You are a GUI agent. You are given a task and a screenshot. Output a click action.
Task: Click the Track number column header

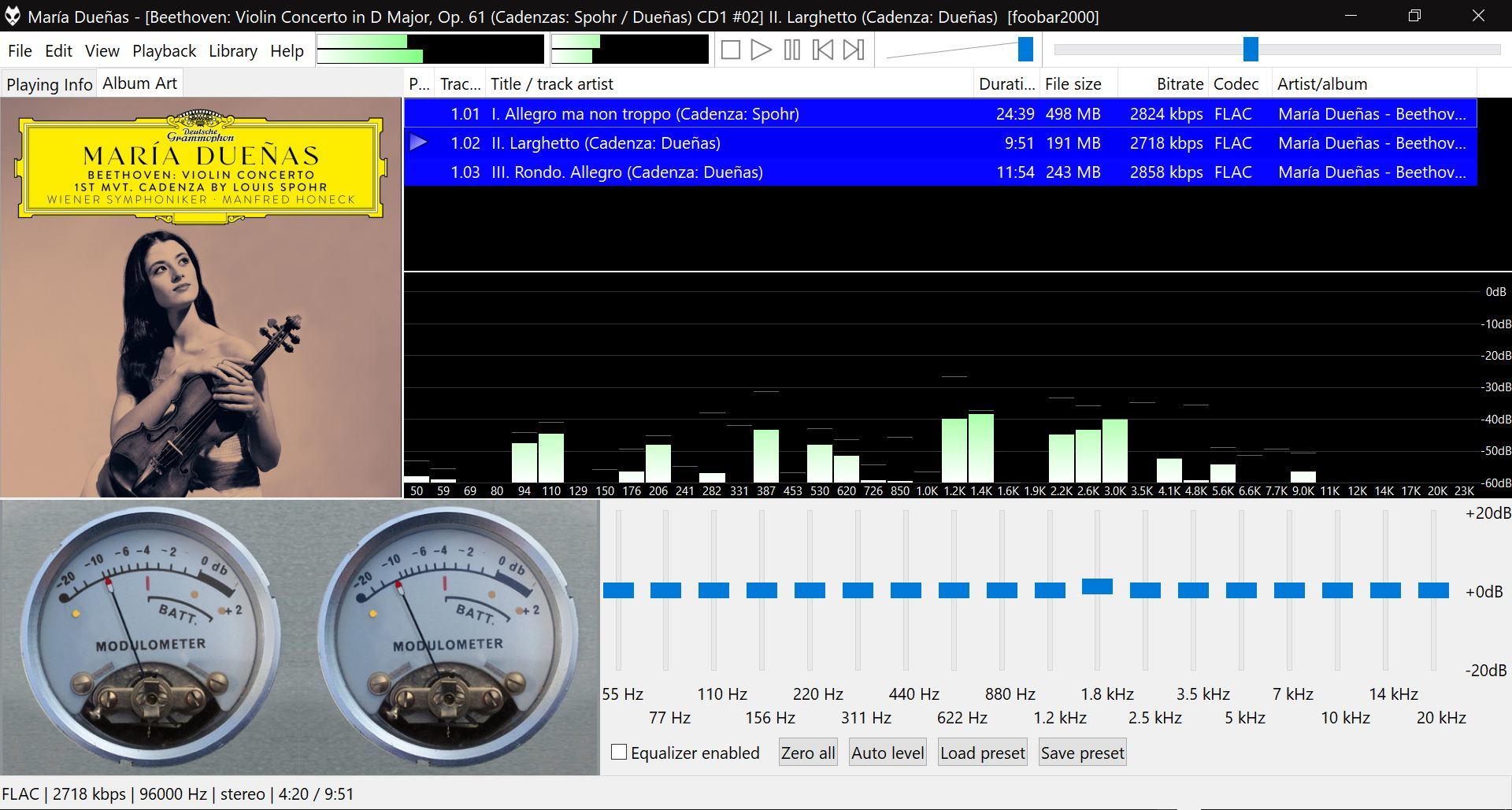pyautogui.click(x=460, y=84)
